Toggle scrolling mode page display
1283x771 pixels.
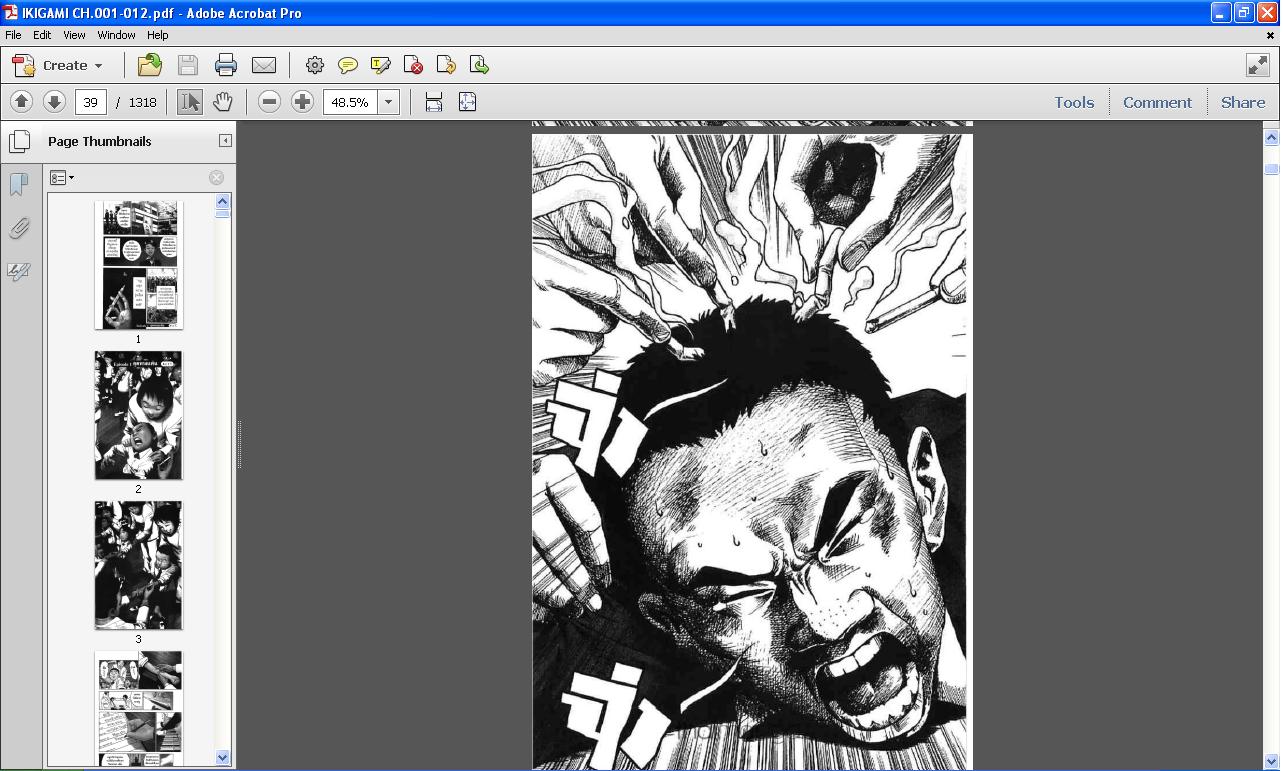(434, 102)
